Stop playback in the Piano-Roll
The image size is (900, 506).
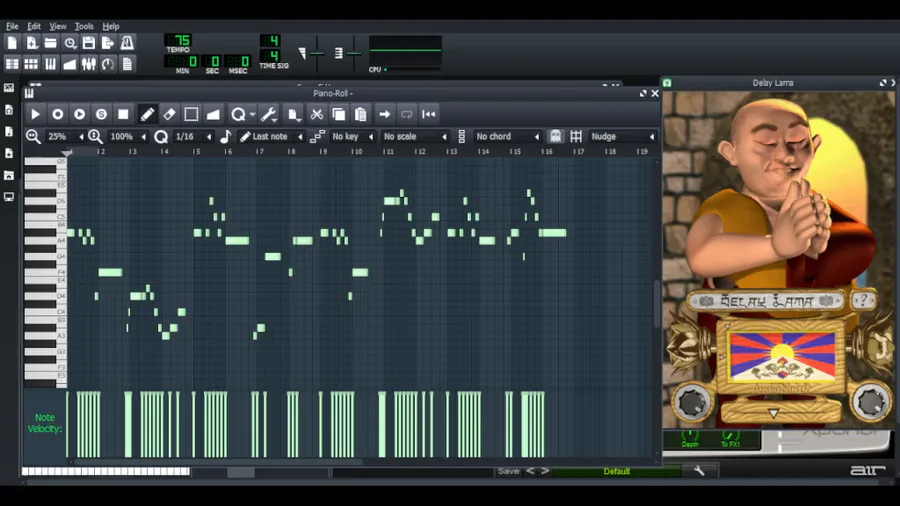123,114
